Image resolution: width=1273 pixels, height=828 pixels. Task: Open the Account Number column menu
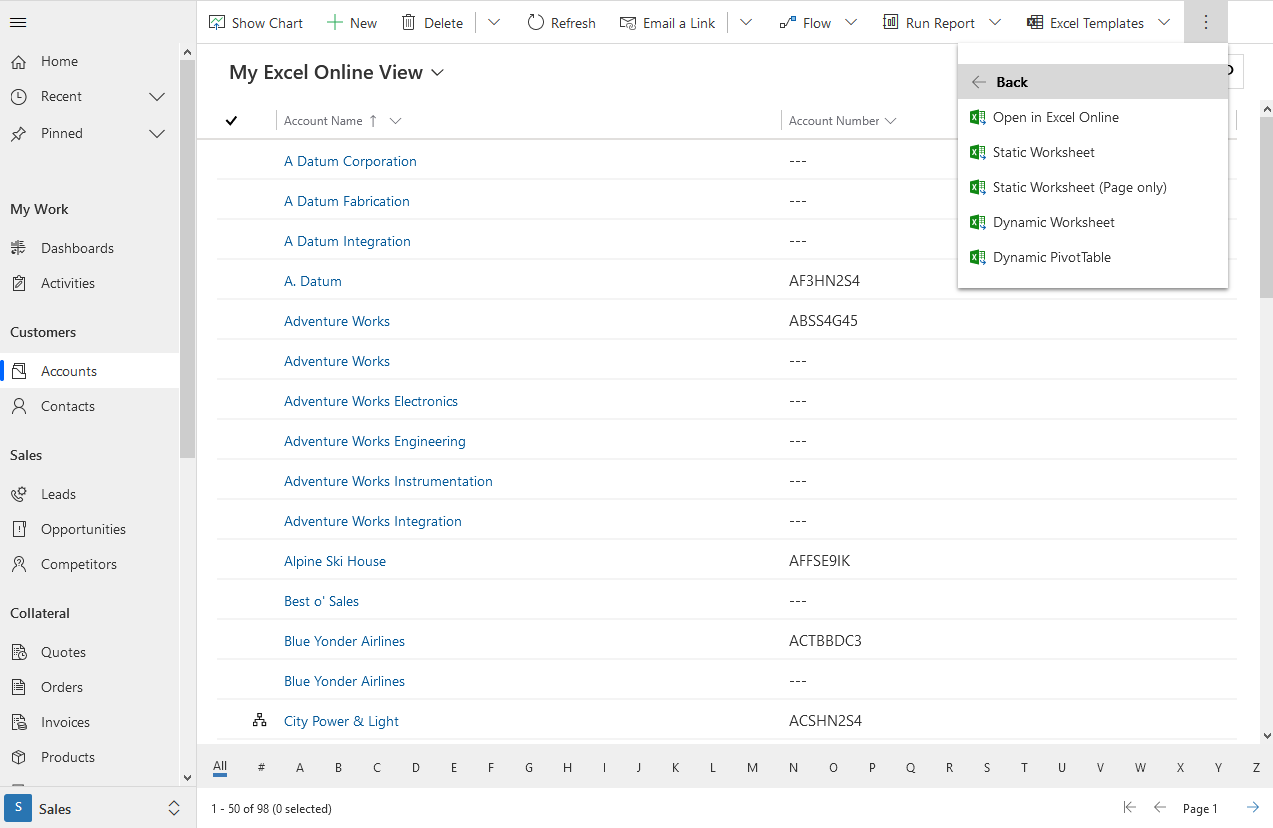pos(891,120)
